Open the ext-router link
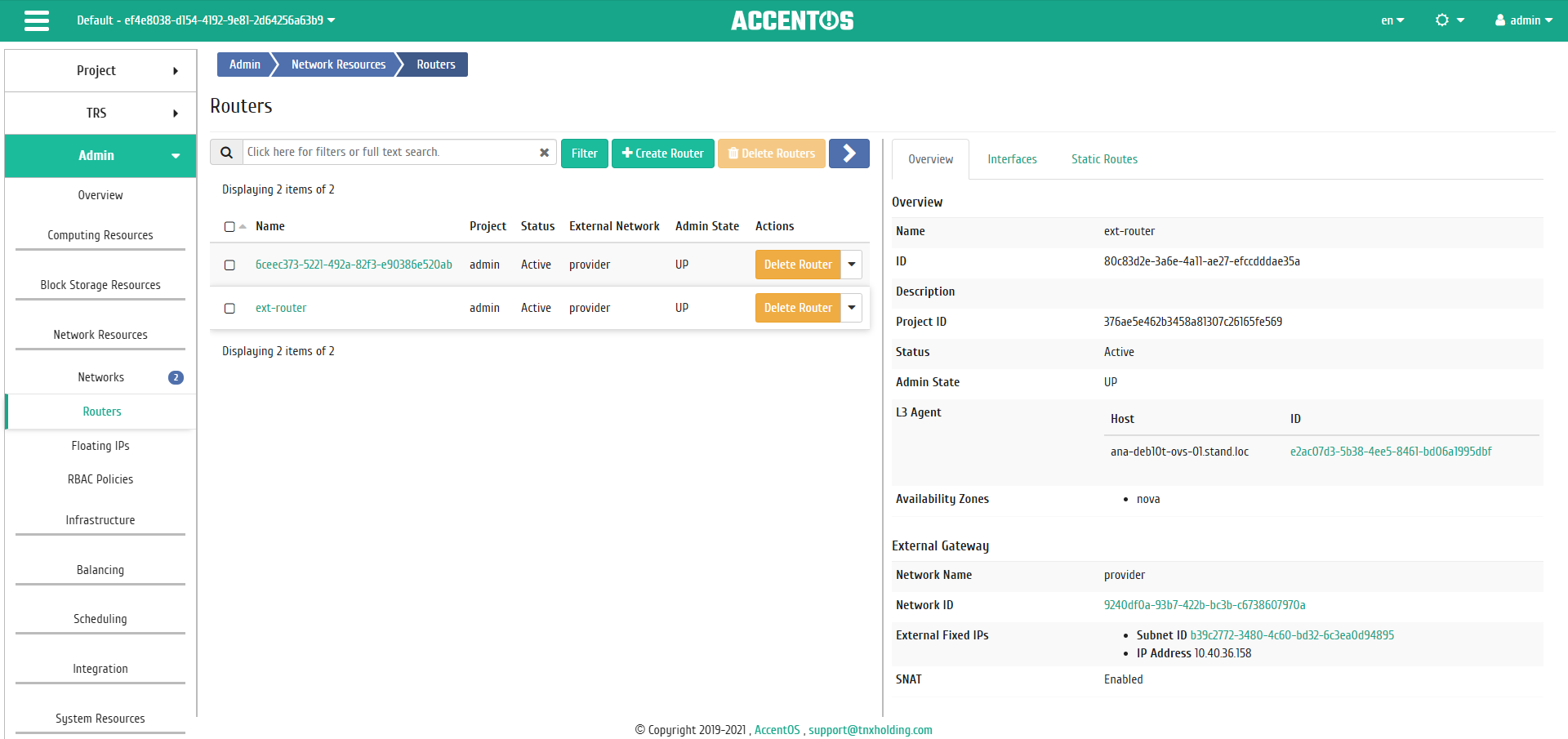This screenshot has width=1568, height=739. (x=281, y=308)
